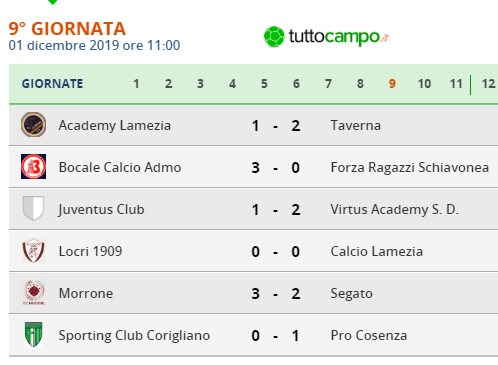Select matchday 5 in giornate bar
Screen dimensions: 498x365
[x=264, y=84]
